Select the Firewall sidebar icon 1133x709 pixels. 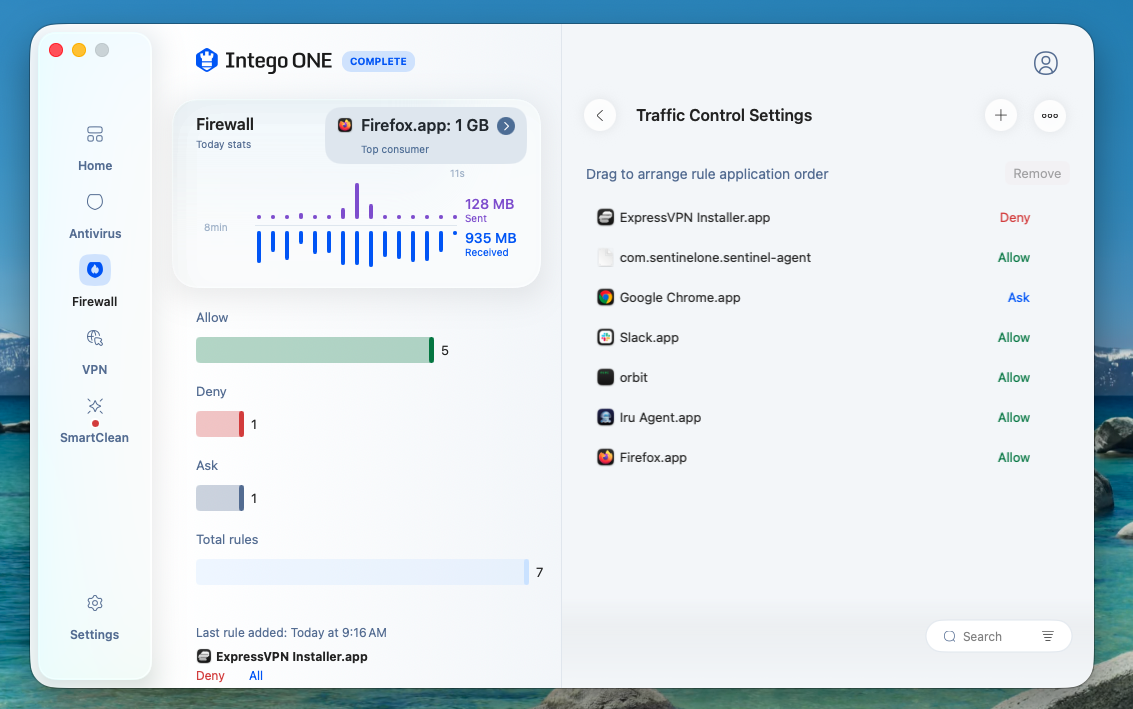(95, 270)
